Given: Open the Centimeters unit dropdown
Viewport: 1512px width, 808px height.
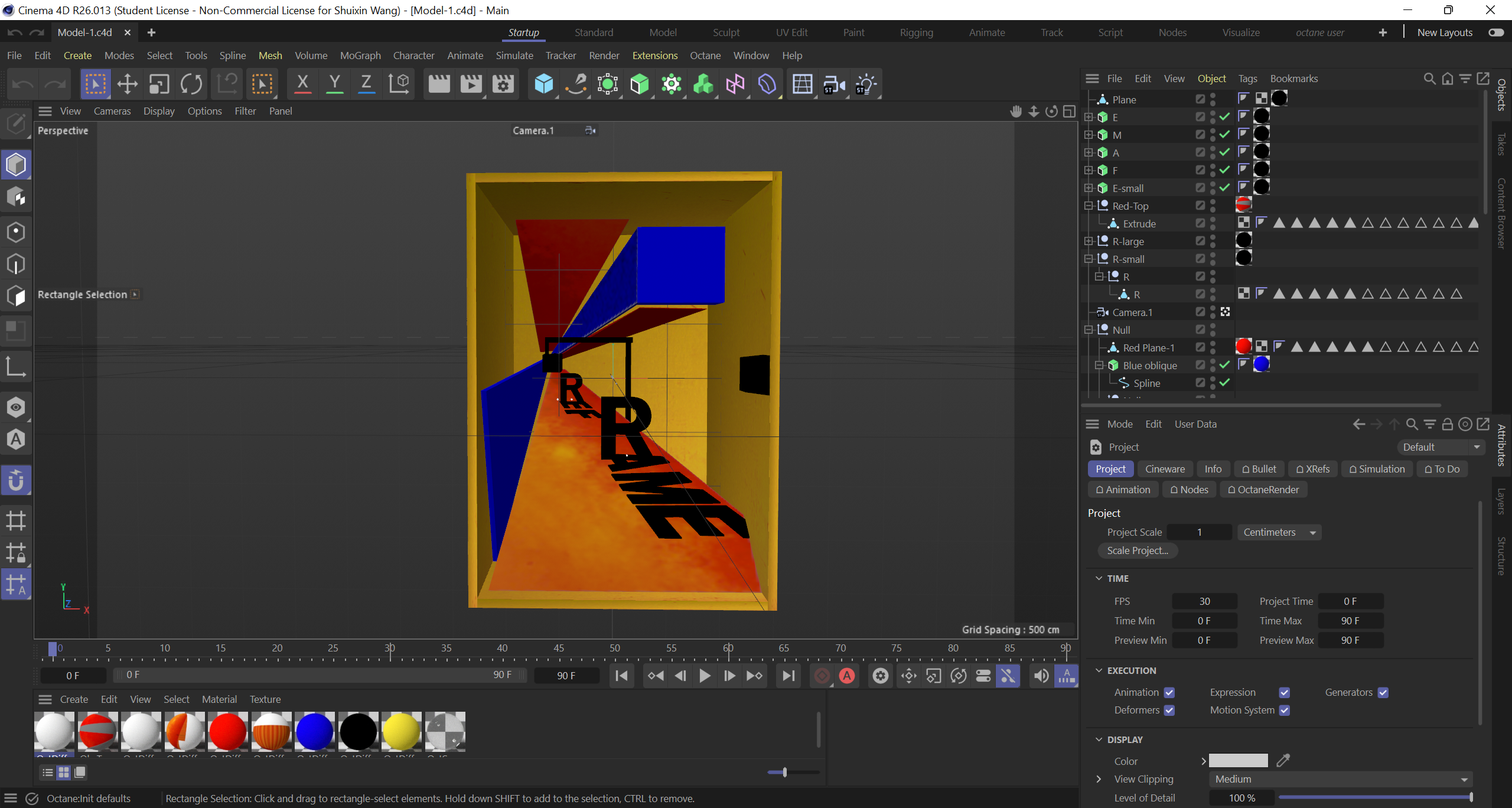Looking at the screenshot, I should (1279, 532).
